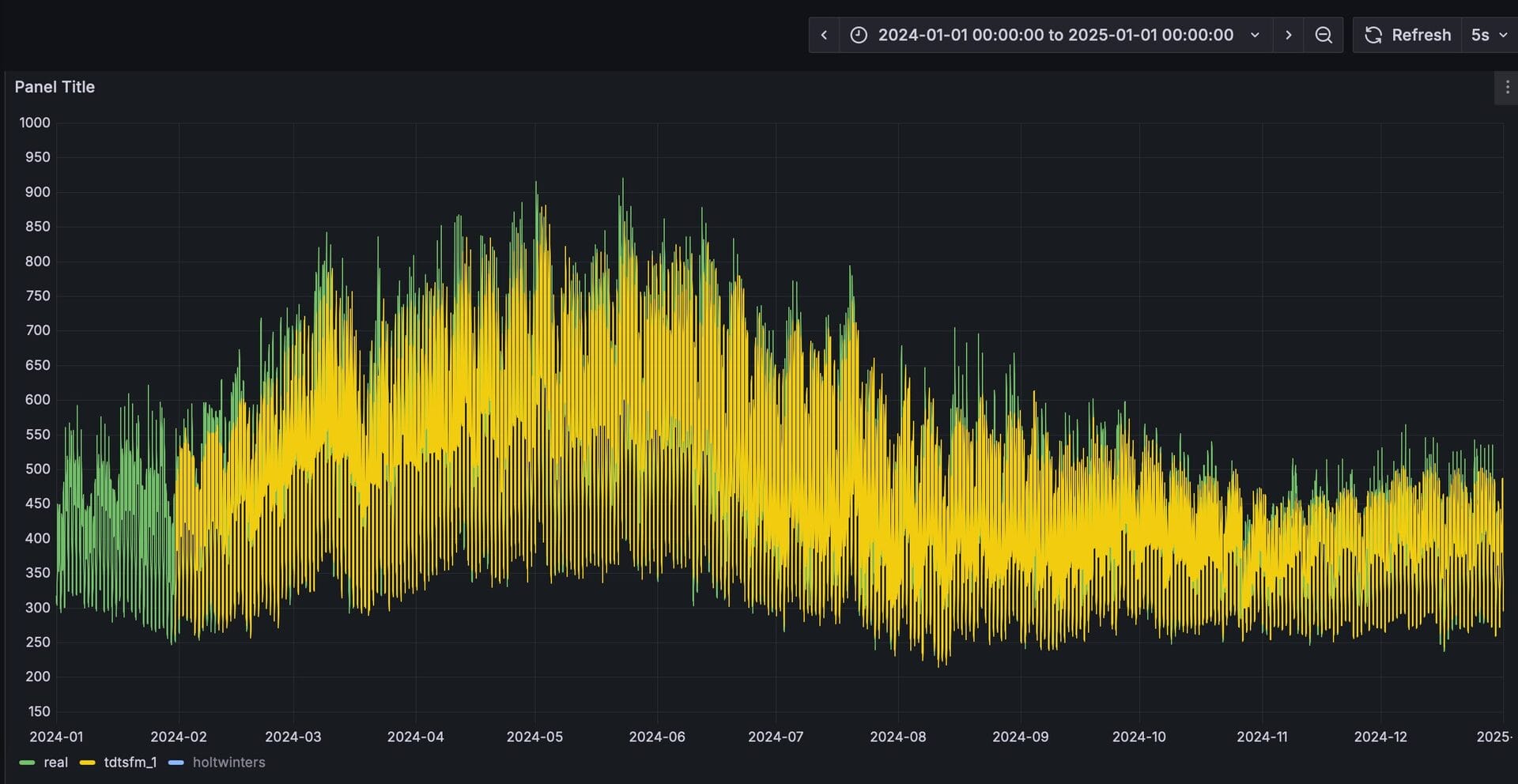Screen dimensions: 1518x784
Task: Click the 1000 y-axis tick label
Action: 35,122
